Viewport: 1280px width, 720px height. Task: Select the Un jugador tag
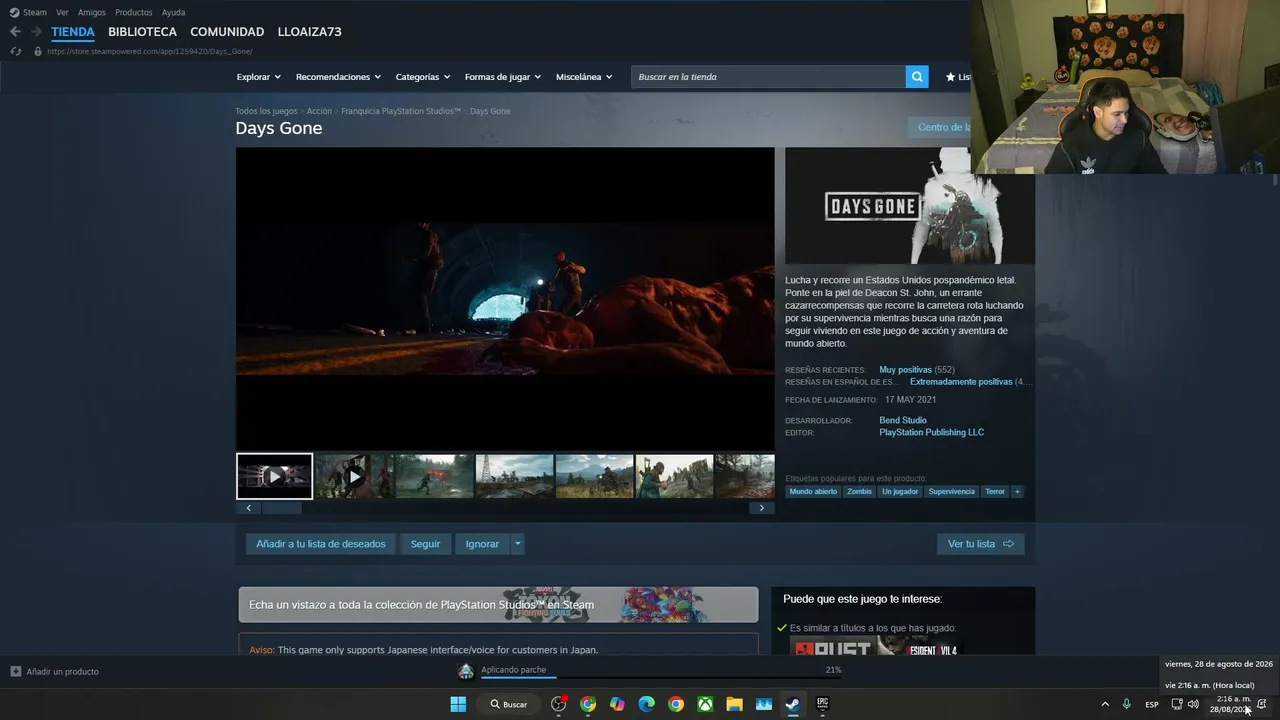click(x=900, y=492)
